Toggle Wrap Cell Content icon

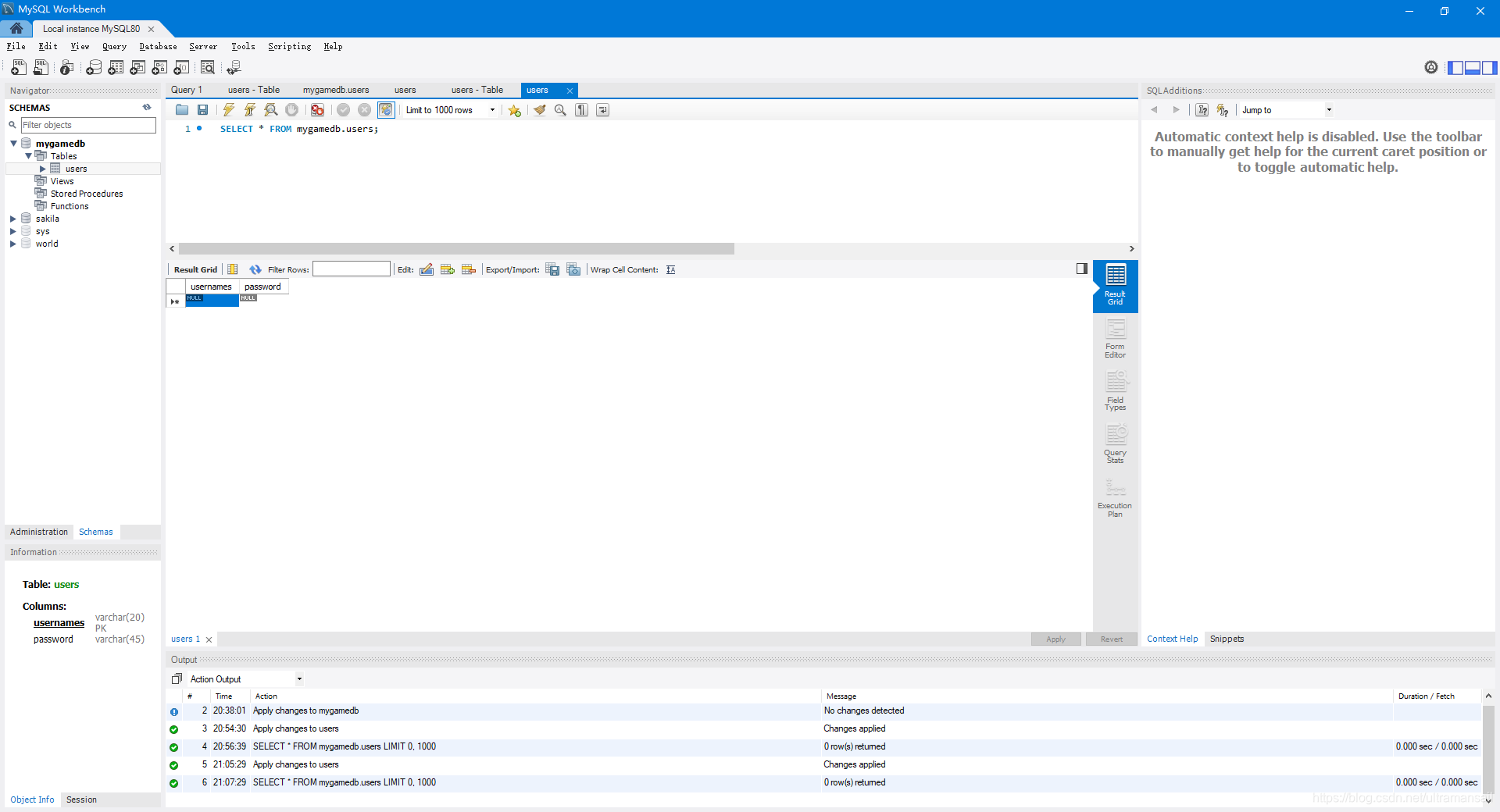670,269
